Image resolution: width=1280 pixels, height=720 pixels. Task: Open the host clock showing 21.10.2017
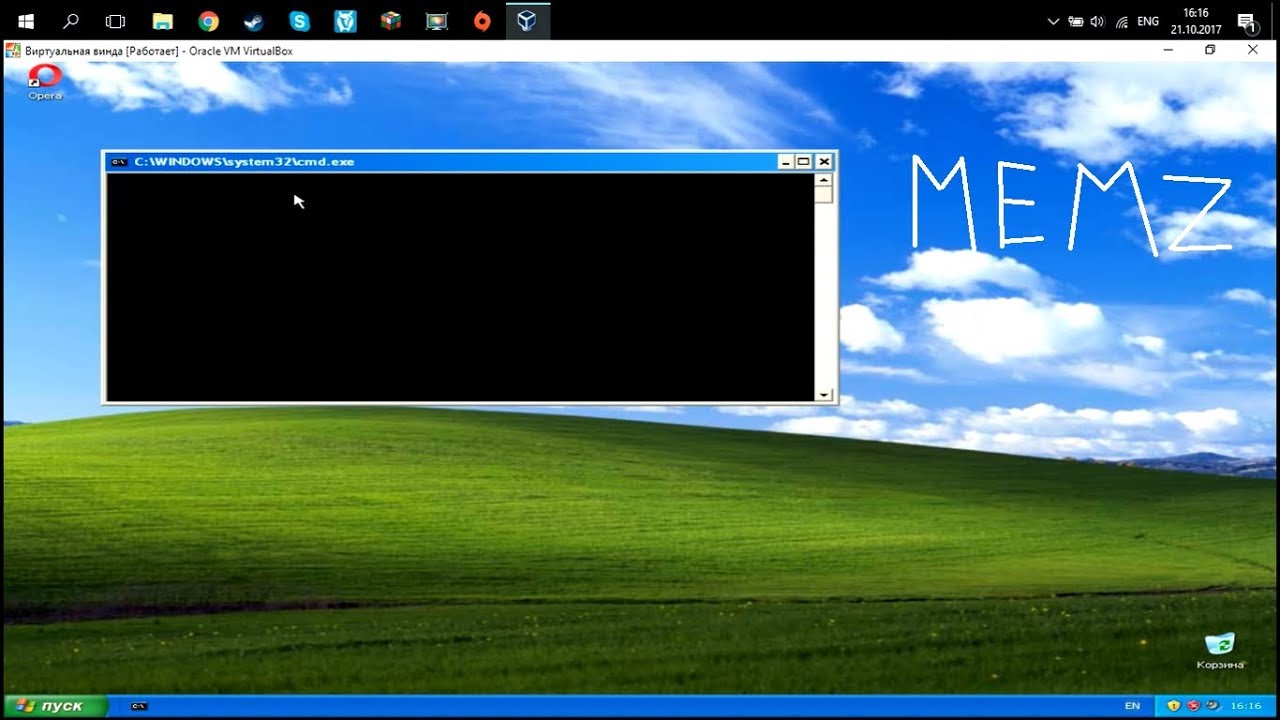click(1195, 21)
